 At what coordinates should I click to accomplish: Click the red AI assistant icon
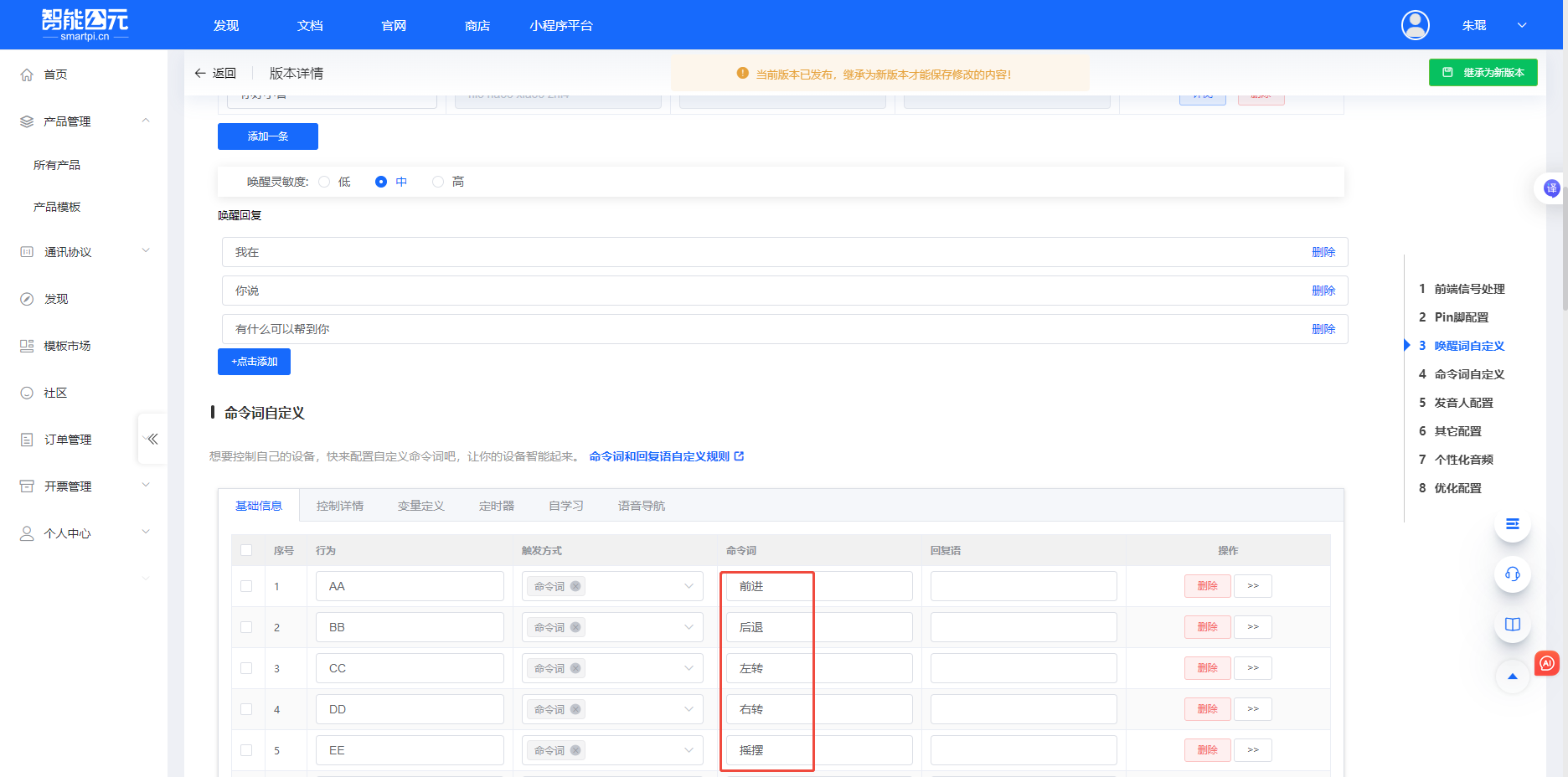pyautogui.click(x=1546, y=663)
